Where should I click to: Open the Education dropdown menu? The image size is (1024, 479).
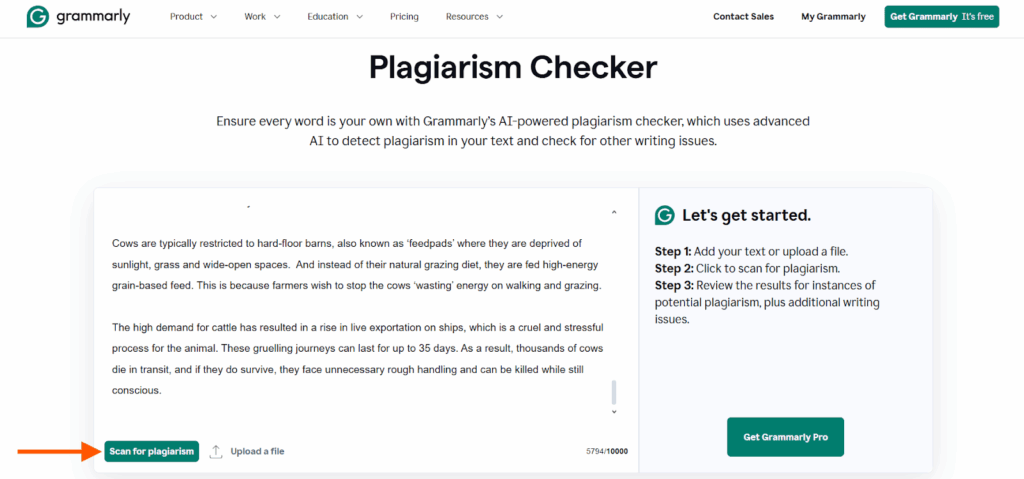pos(335,17)
